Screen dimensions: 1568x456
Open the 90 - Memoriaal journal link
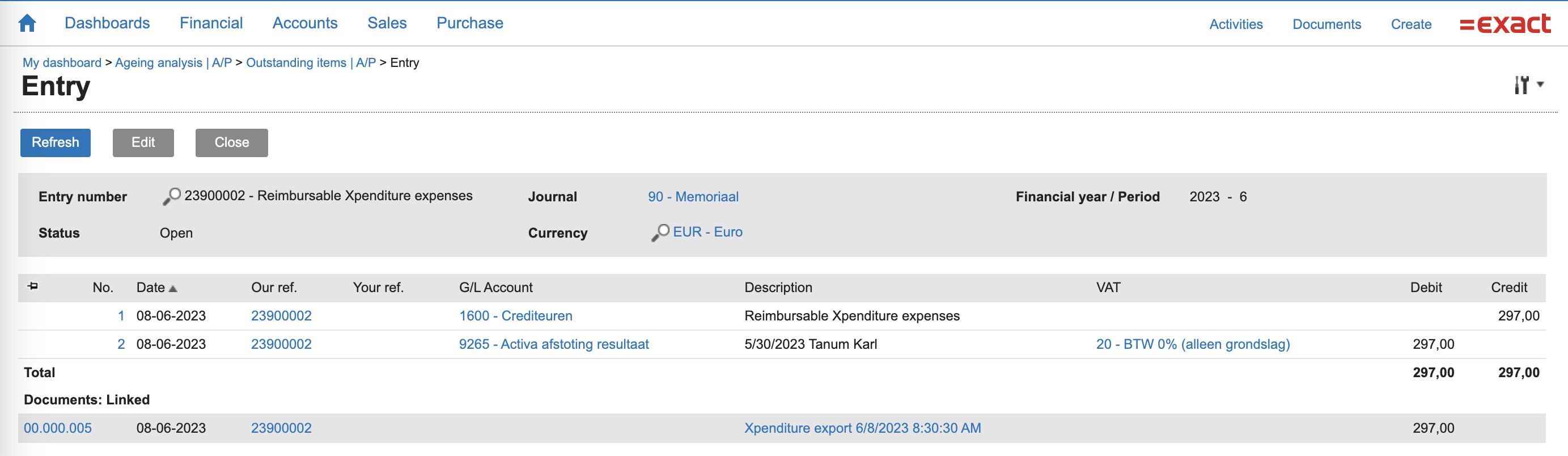click(x=693, y=197)
